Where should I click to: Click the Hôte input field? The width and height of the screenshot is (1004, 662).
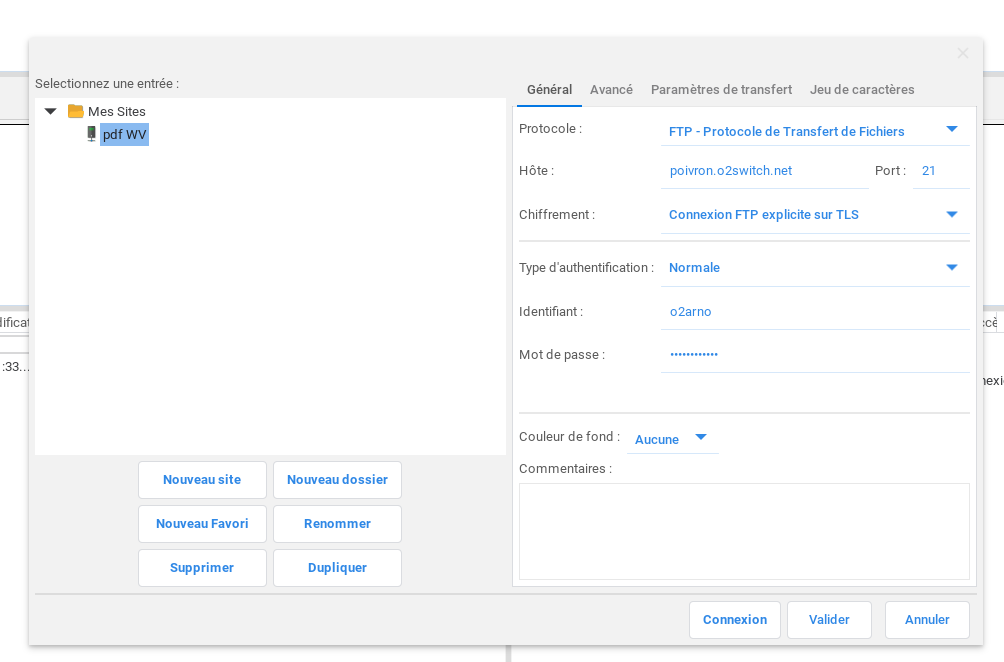click(x=763, y=171)
